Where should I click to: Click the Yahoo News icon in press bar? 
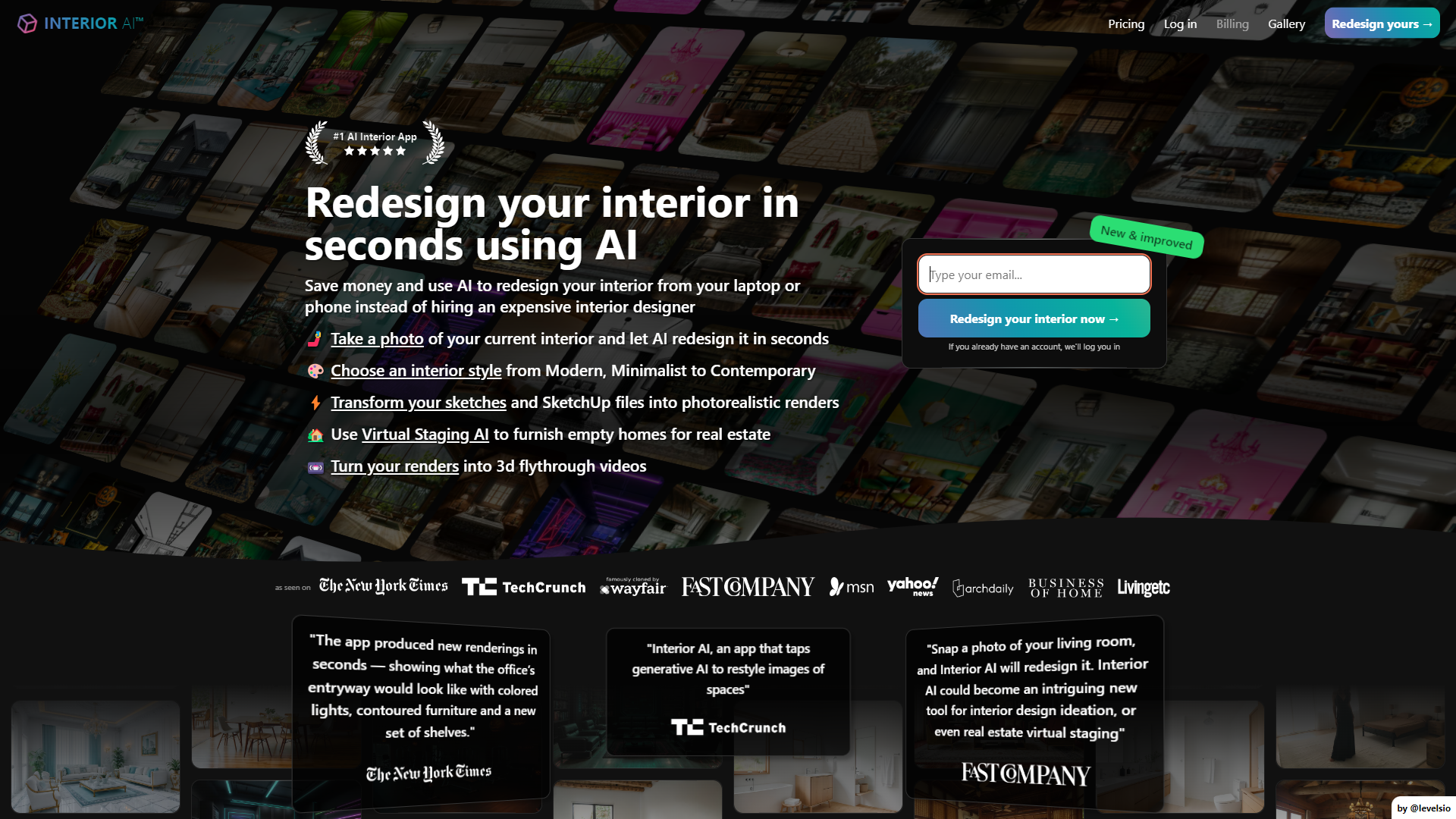[x=912, y=587]
